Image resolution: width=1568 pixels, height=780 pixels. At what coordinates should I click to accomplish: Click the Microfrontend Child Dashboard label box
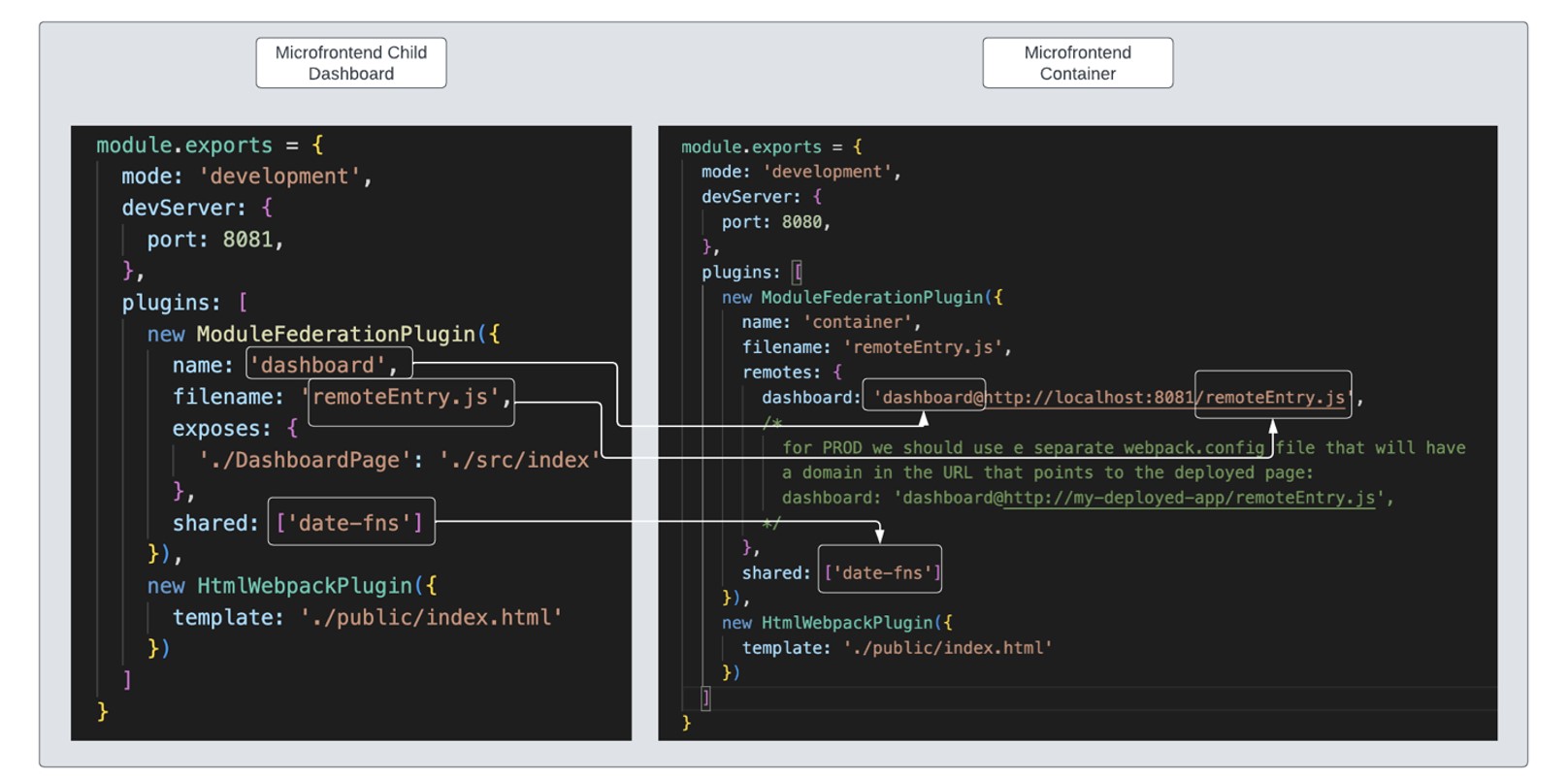350,63
